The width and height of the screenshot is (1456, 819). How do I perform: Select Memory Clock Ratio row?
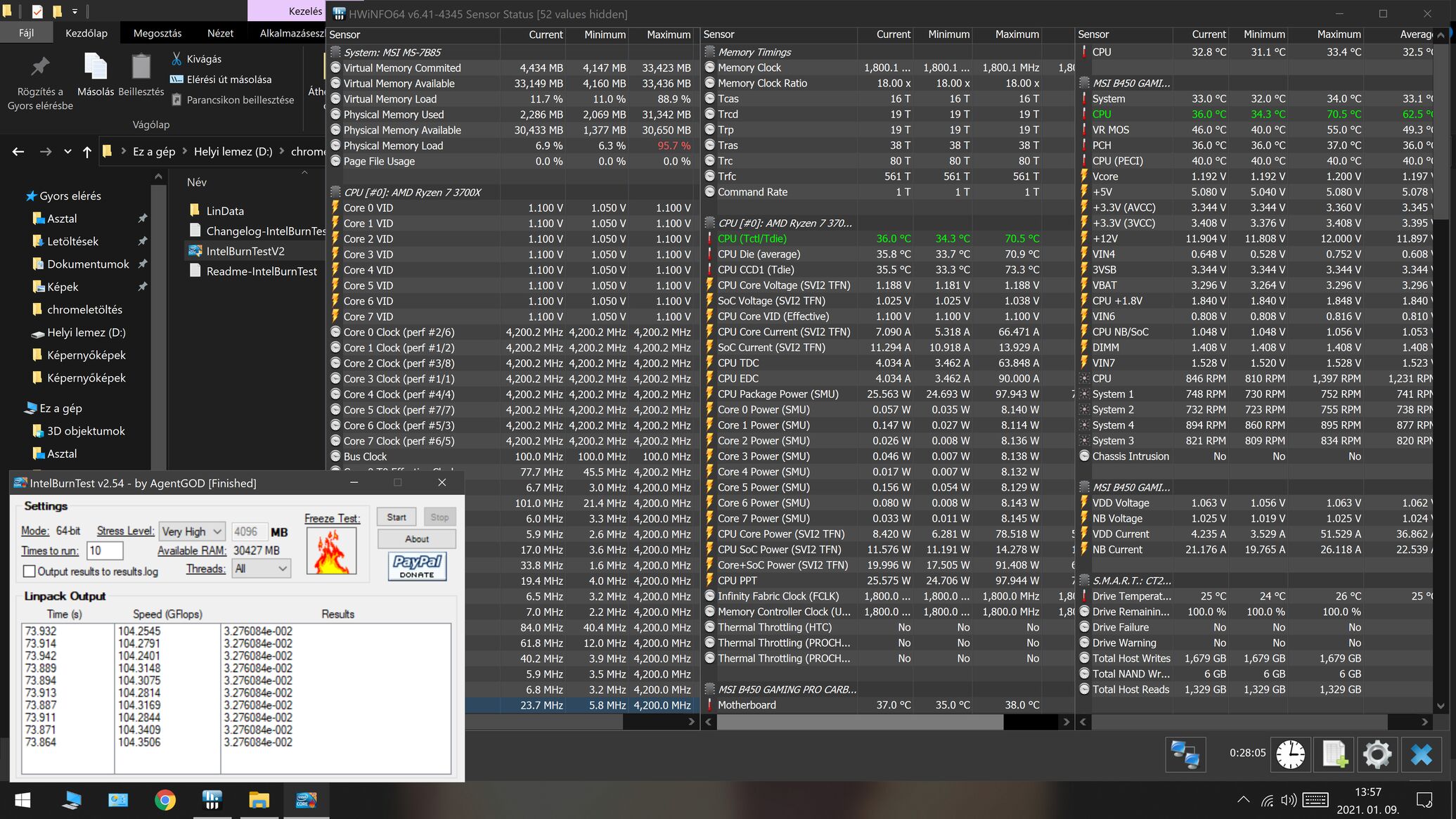[x=887, y=83]
